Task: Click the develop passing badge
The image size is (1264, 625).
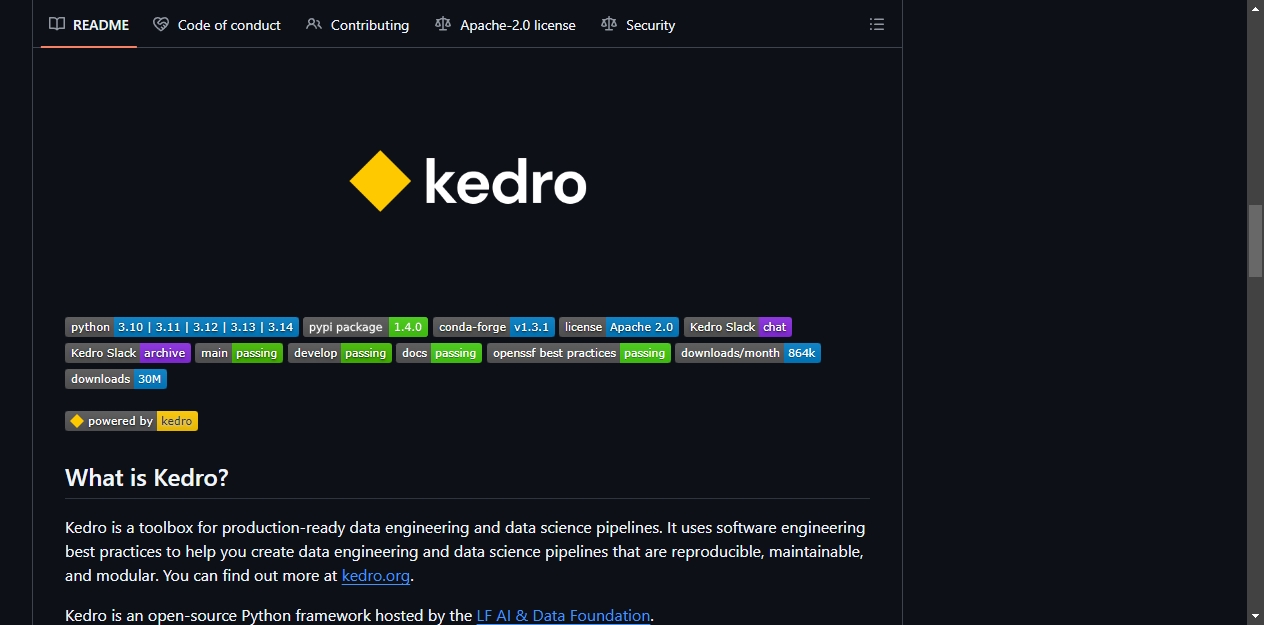Action: pos(340,353)
